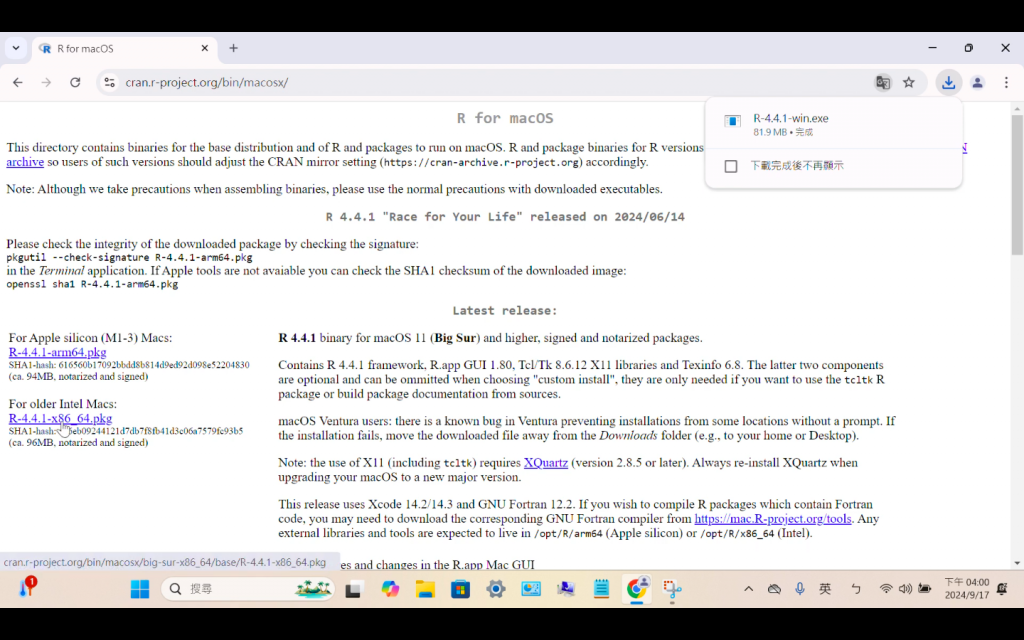This screenshot has height=640, width=1024.
Task: Open the notification bell icon
Action: coord(1002,589)
